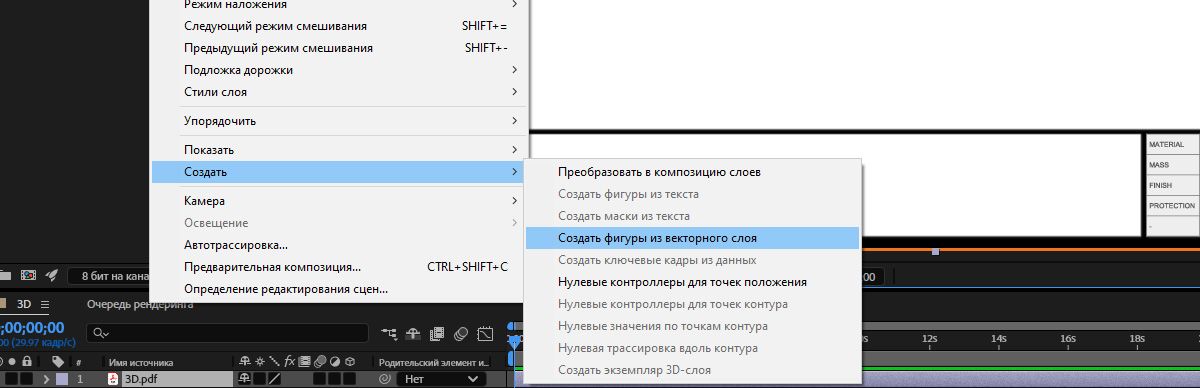The height and width of the screenshot is (388, 1200).
Task: Toggle Adjustment Layer checkbox for 3D.pdf layer
Action: 336,380
